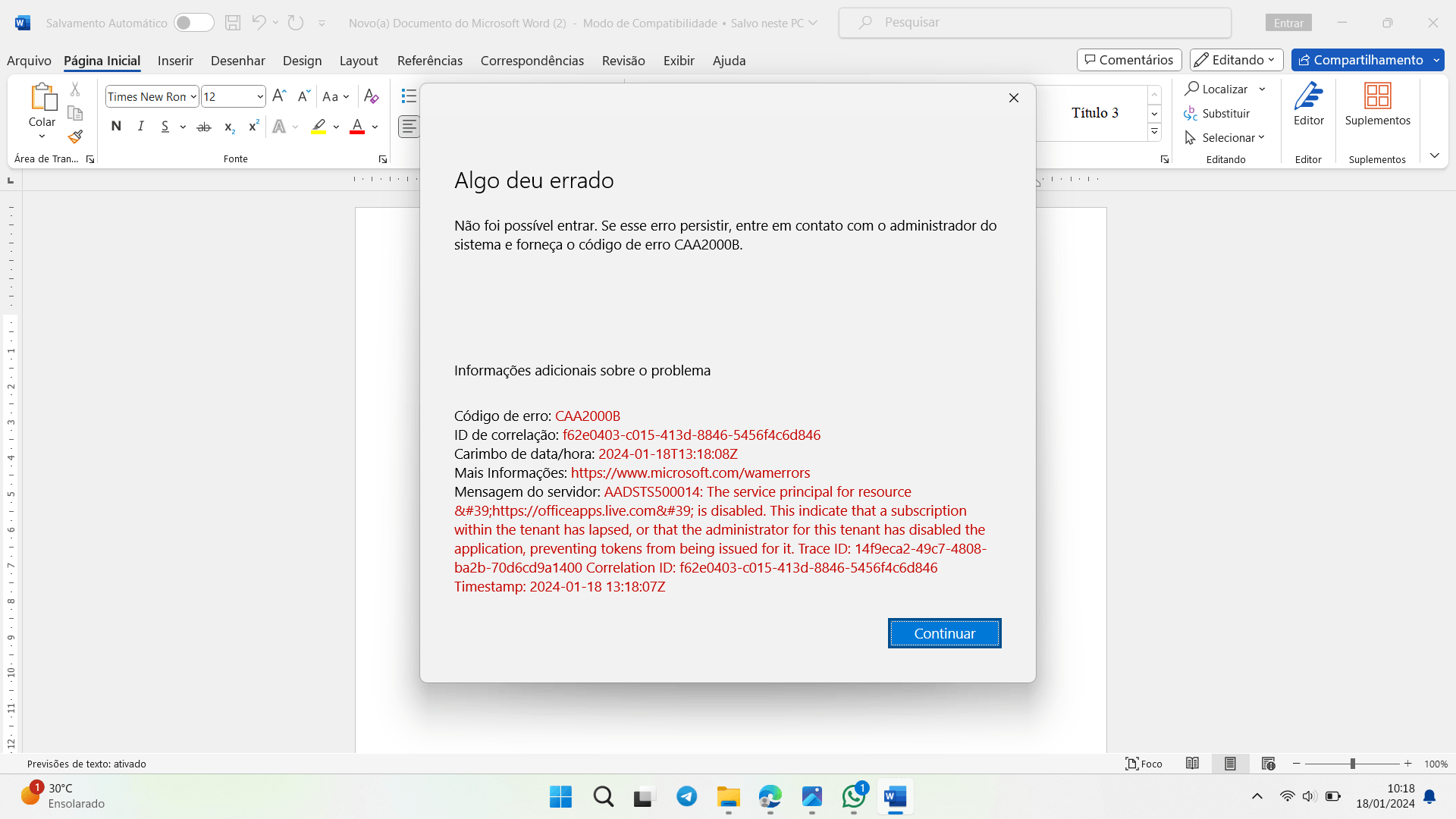Switch to the Inserir tab
This screenshot has width=1456, height=819.
tap(175, 61)
